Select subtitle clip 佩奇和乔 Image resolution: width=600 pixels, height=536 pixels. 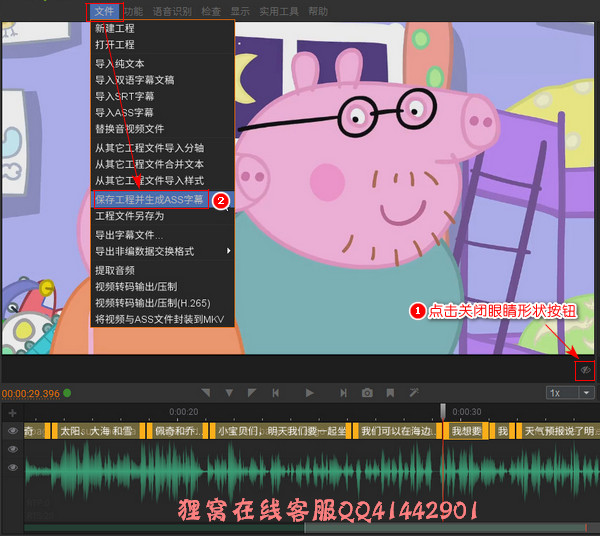click(178, 431)
